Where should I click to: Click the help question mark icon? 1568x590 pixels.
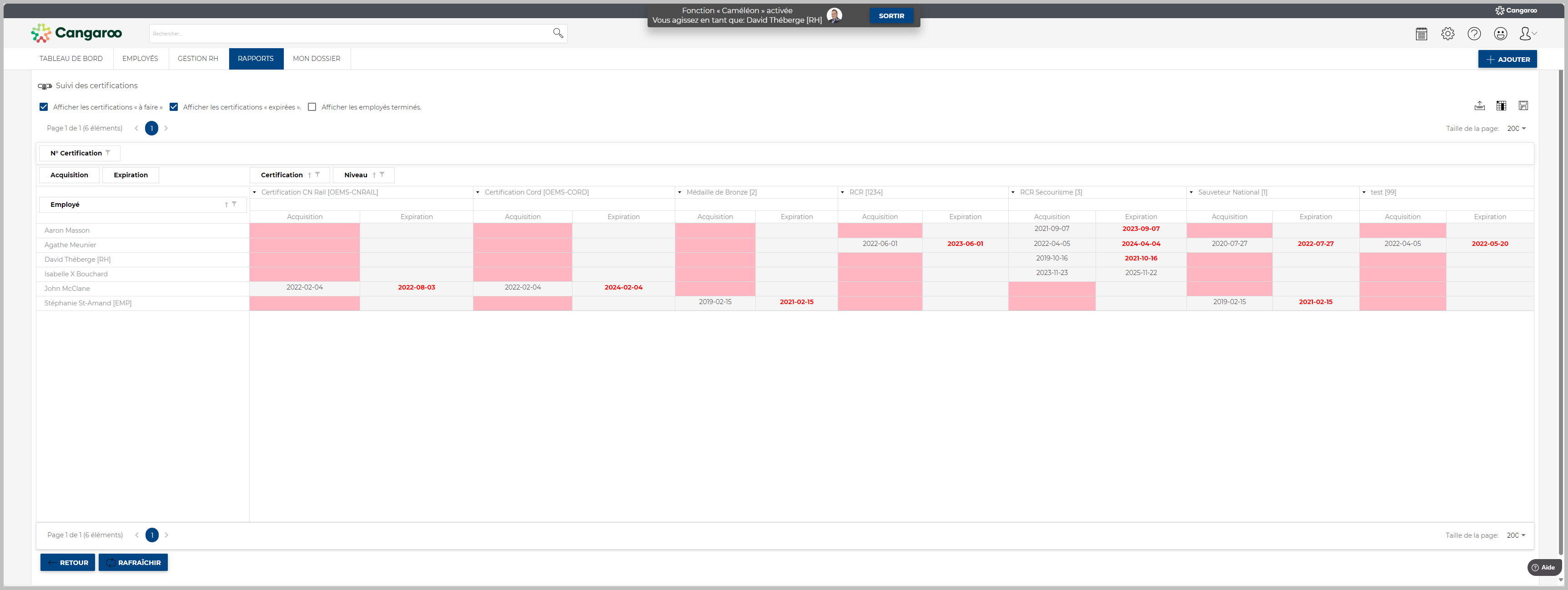tap(1474, 34)
